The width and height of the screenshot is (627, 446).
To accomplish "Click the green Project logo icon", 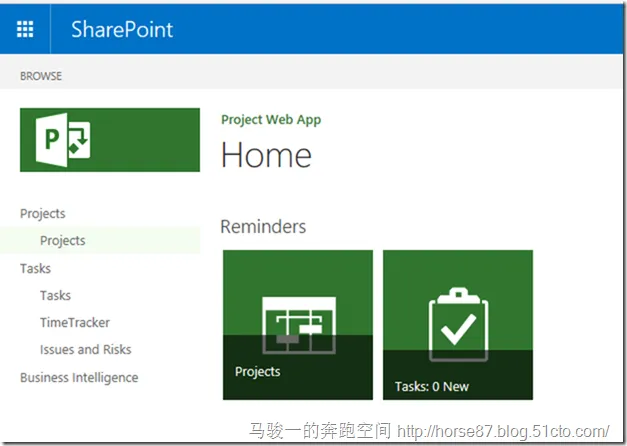I will click(64, 138).
